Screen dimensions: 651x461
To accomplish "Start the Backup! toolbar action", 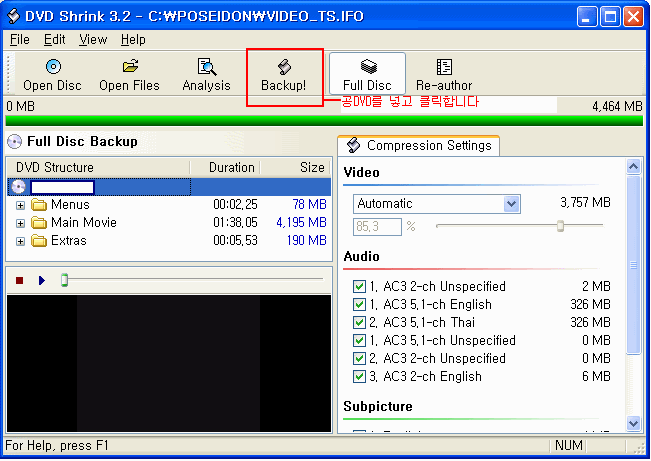I will tap(284, 76).
